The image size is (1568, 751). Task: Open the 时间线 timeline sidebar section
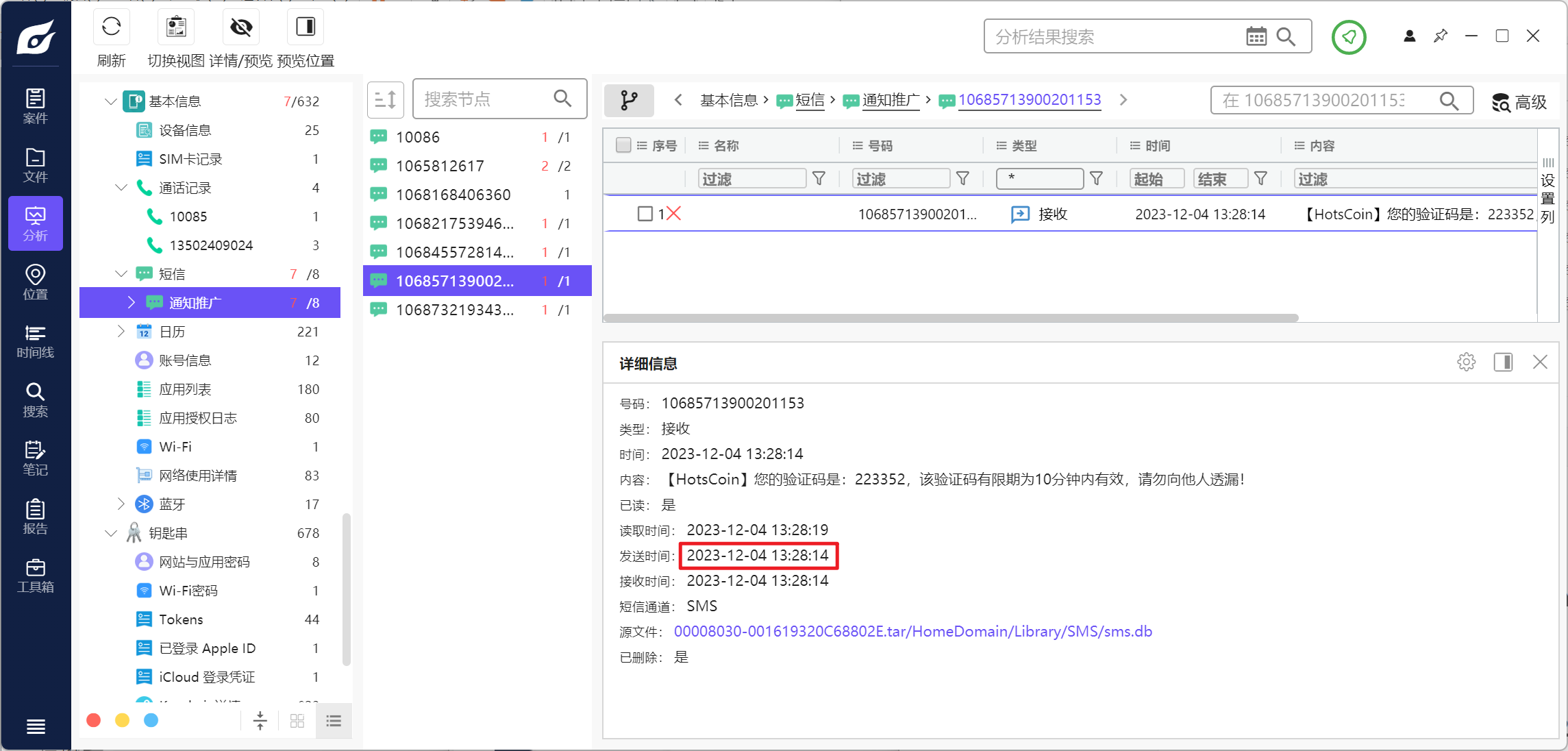pos(36,341)
